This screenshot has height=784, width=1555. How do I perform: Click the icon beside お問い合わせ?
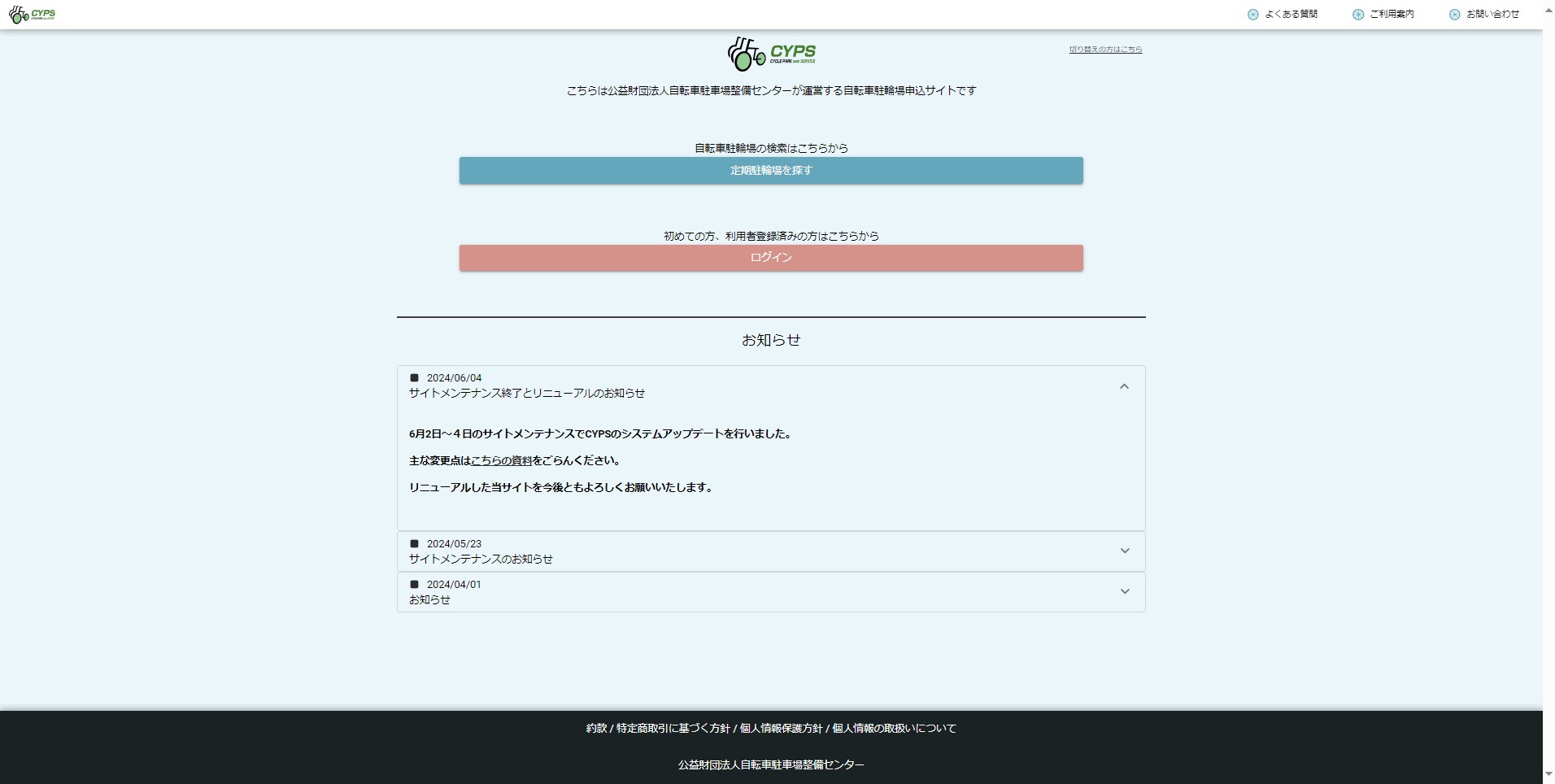(x=1454, y=15)
